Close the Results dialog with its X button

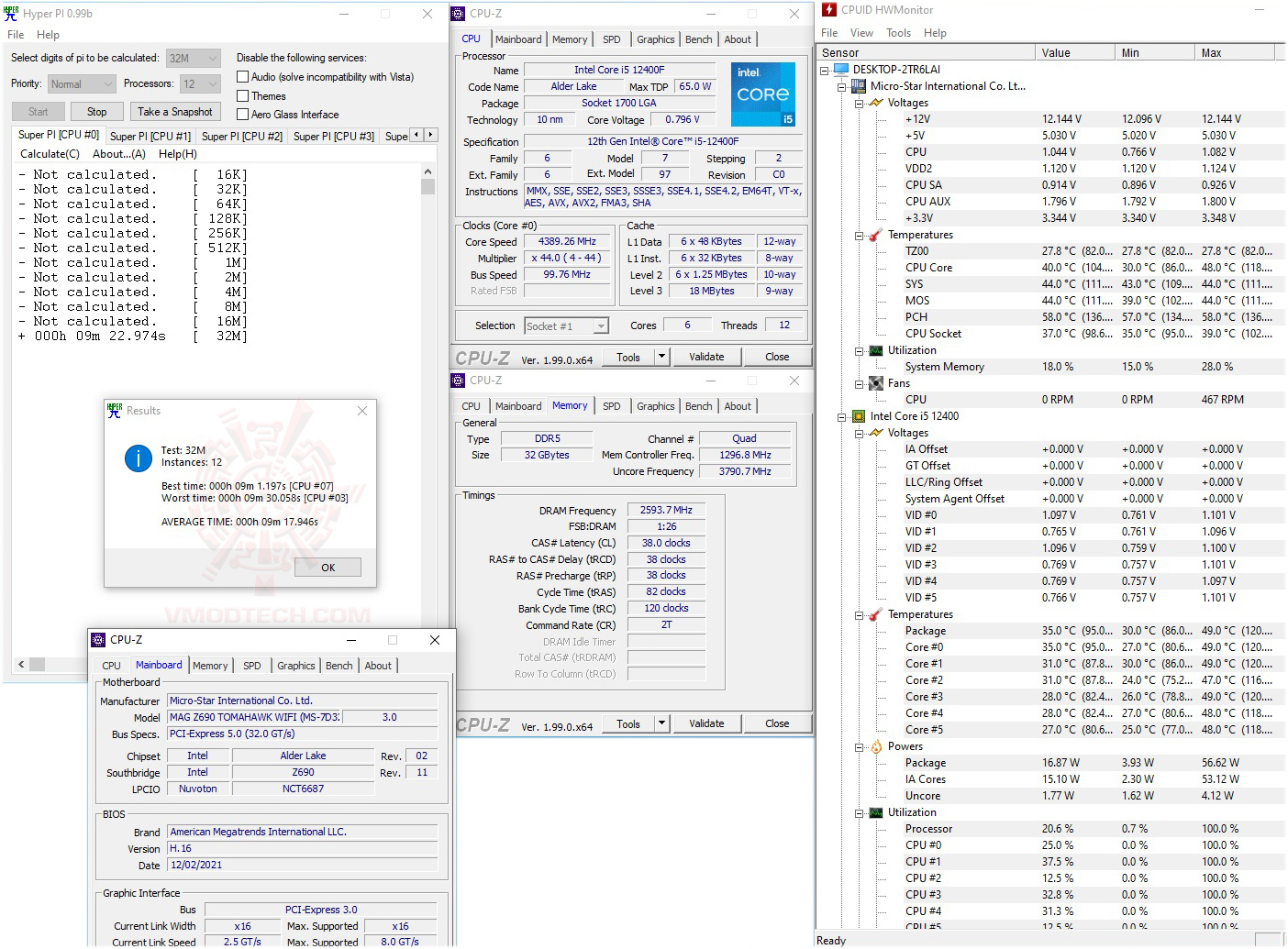click(362, 411)
